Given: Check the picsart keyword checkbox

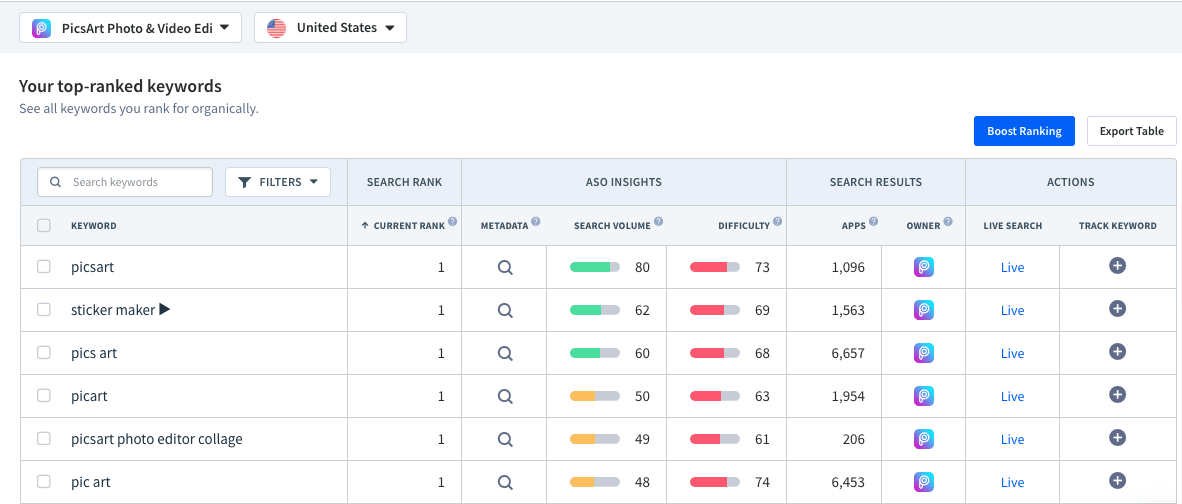Looking at the screenshot, I should 44,267.
